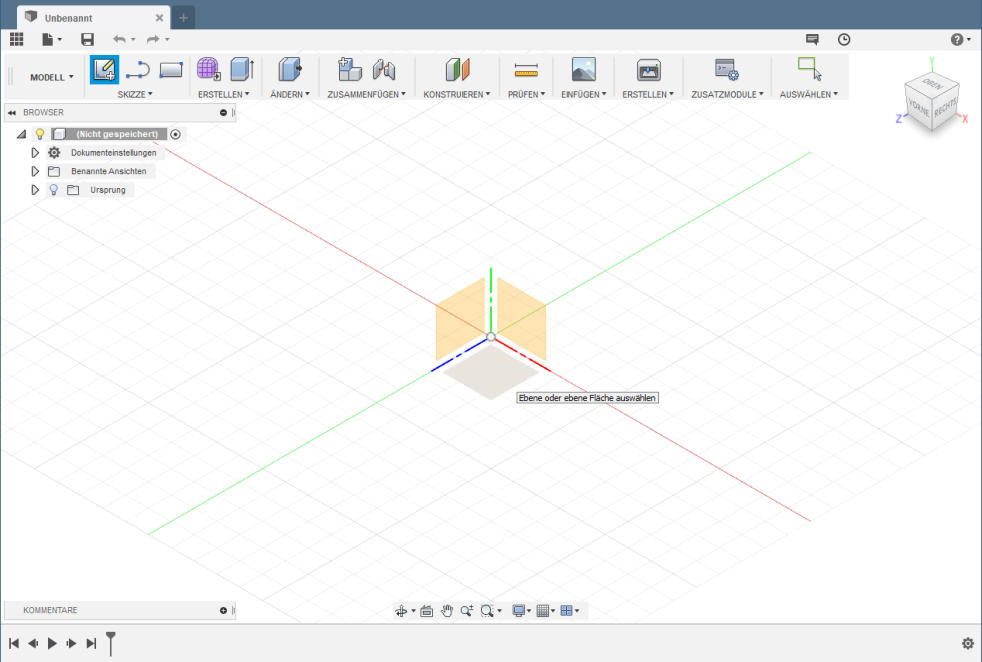Click the Insert image icon
The height and width of the screenshot is (662, 982).
[584, 69]
